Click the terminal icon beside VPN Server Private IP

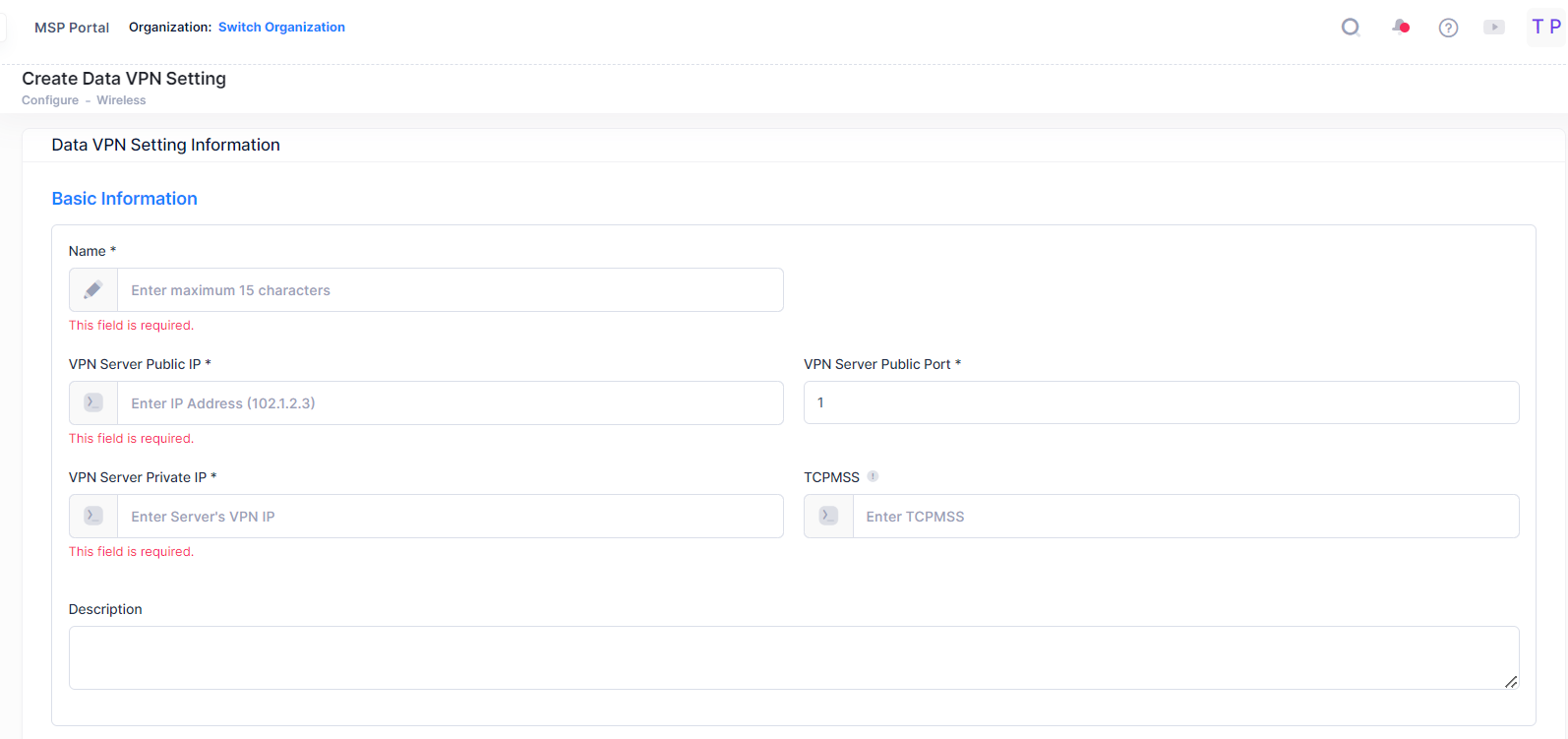coord(93,517)
